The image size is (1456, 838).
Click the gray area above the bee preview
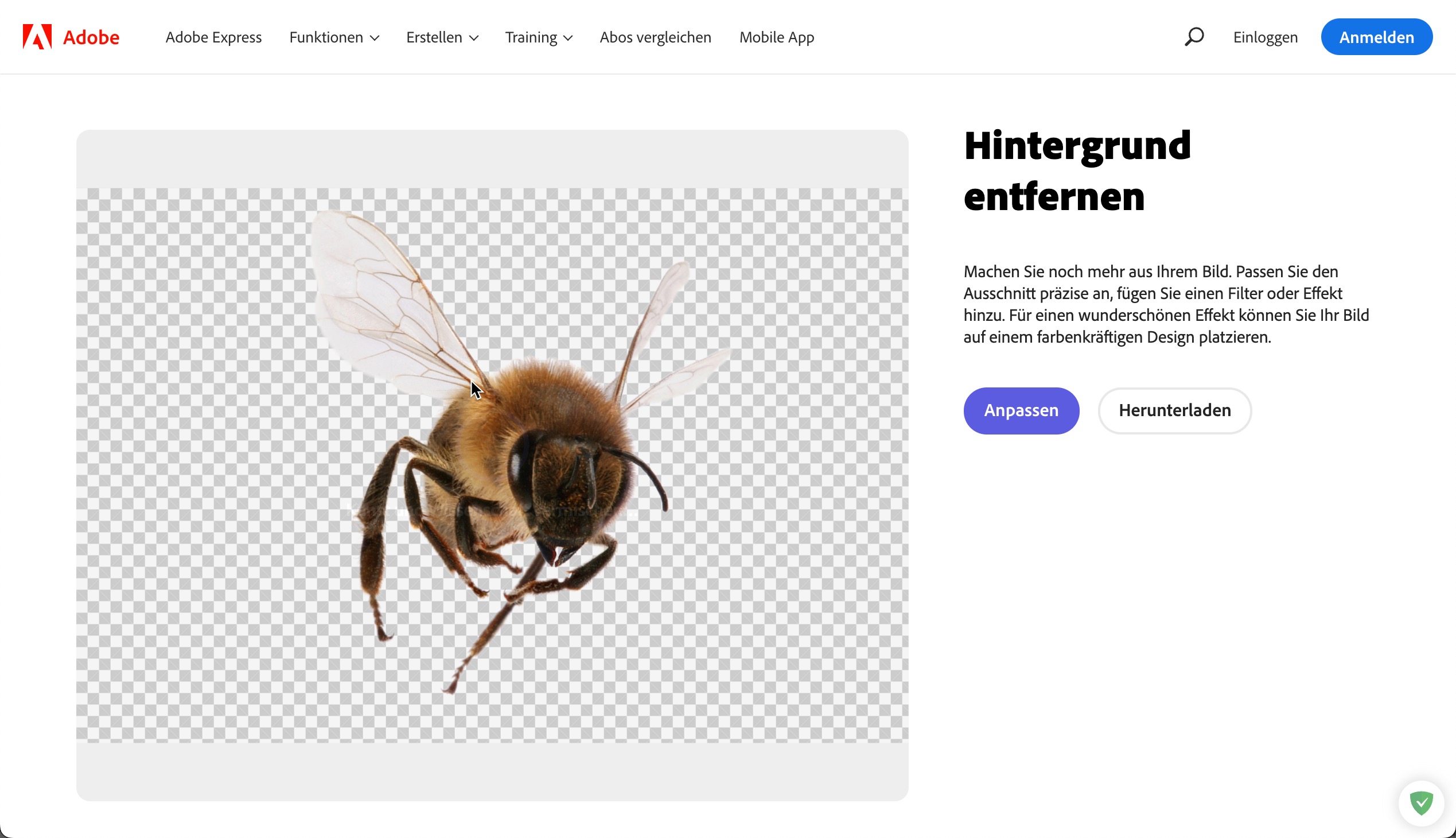click(x=492, y=158)
